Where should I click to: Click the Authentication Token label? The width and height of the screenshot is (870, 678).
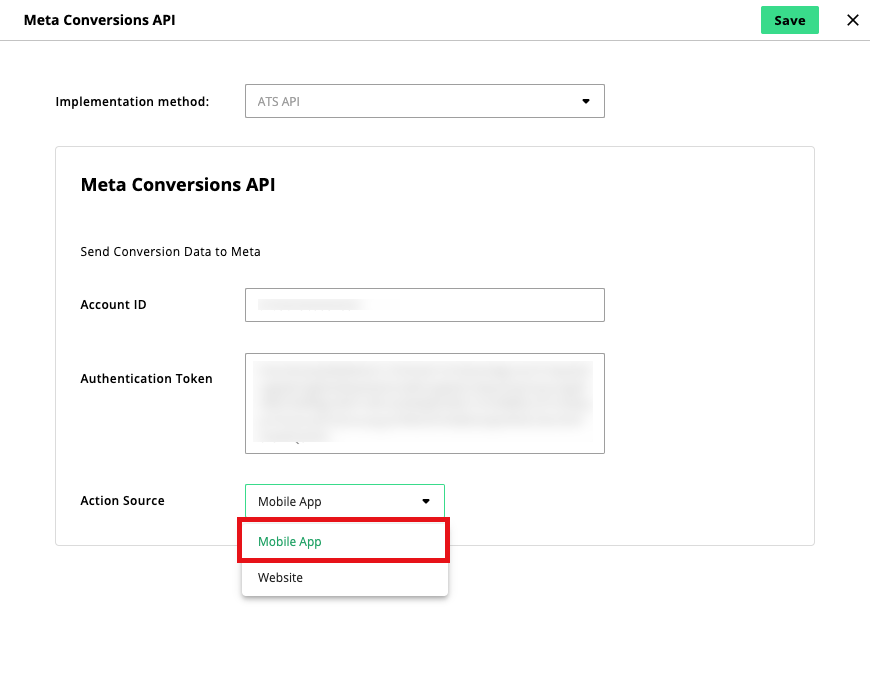coord(146,378)
